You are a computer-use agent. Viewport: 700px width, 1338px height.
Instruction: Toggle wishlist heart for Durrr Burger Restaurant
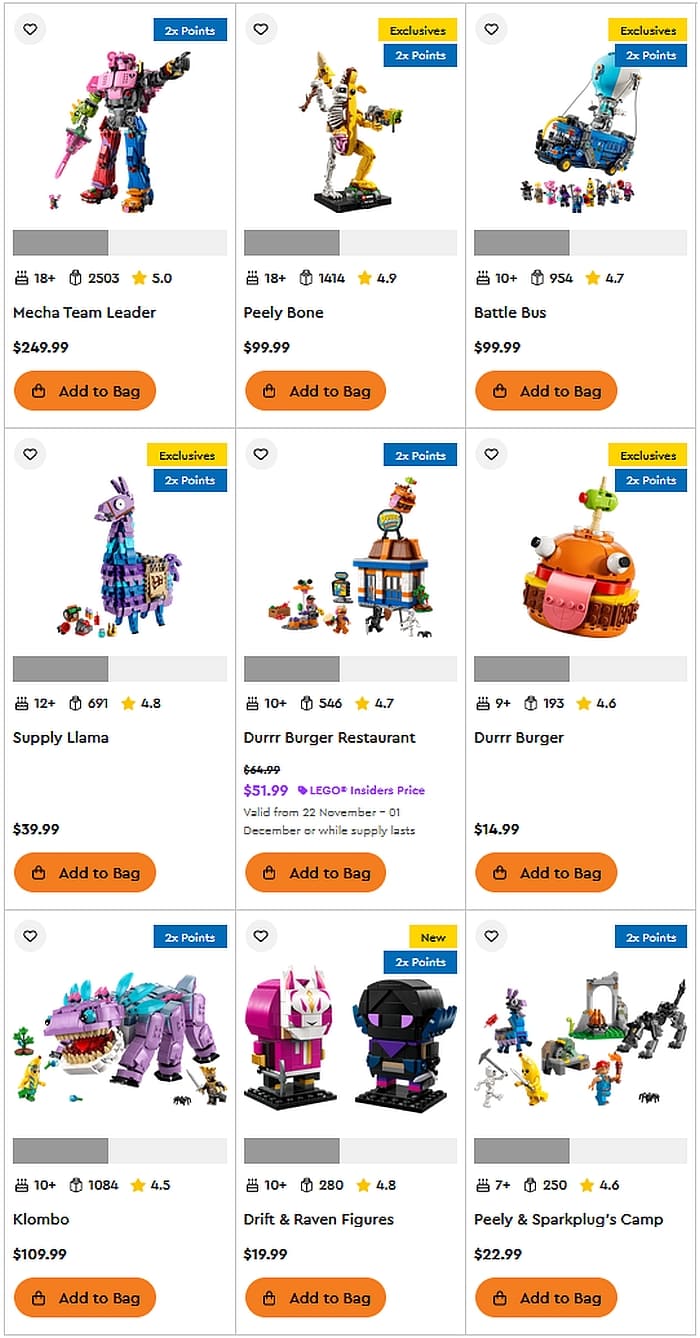pyautogui.click(x=261, y=455)
